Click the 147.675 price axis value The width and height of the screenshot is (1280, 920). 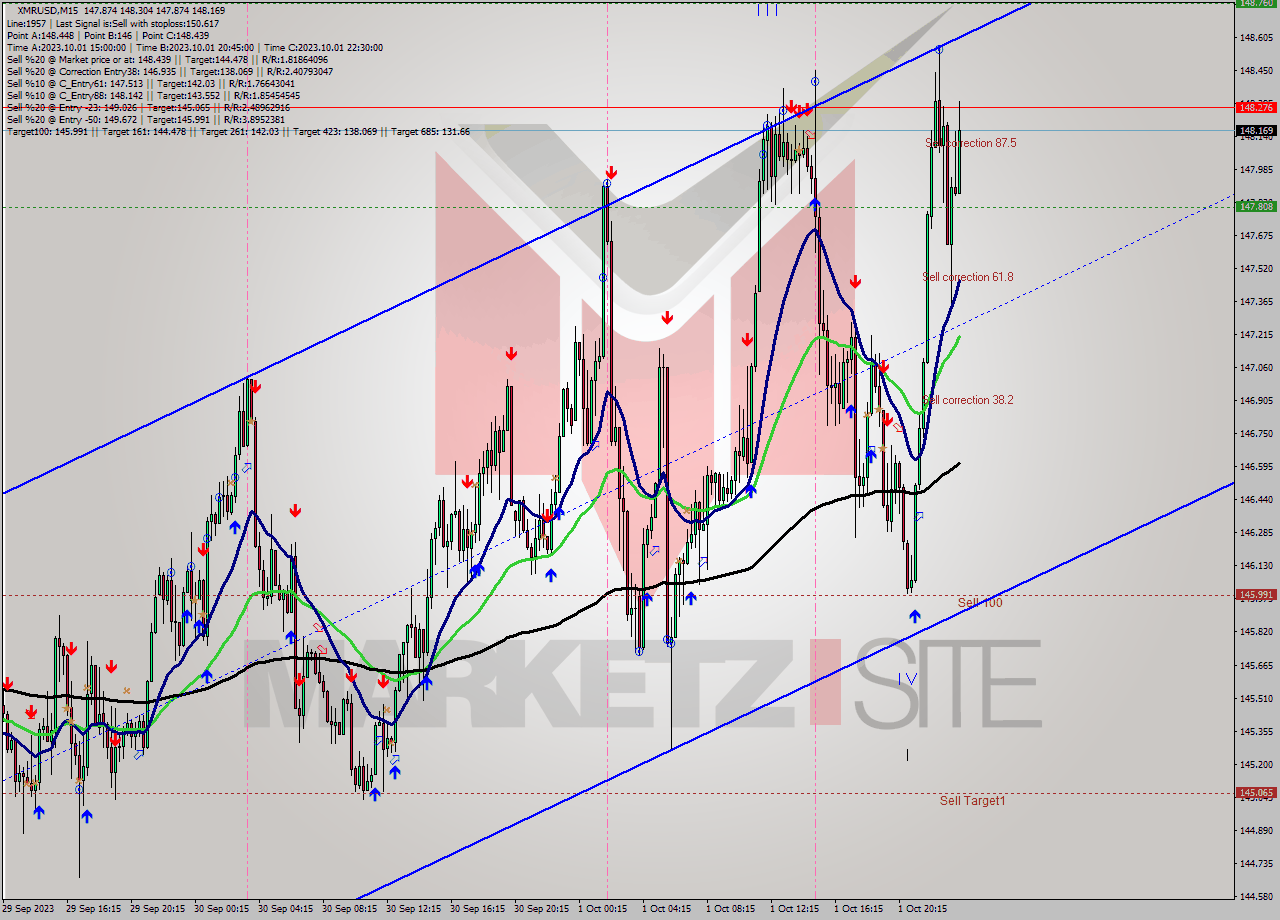1256,235
